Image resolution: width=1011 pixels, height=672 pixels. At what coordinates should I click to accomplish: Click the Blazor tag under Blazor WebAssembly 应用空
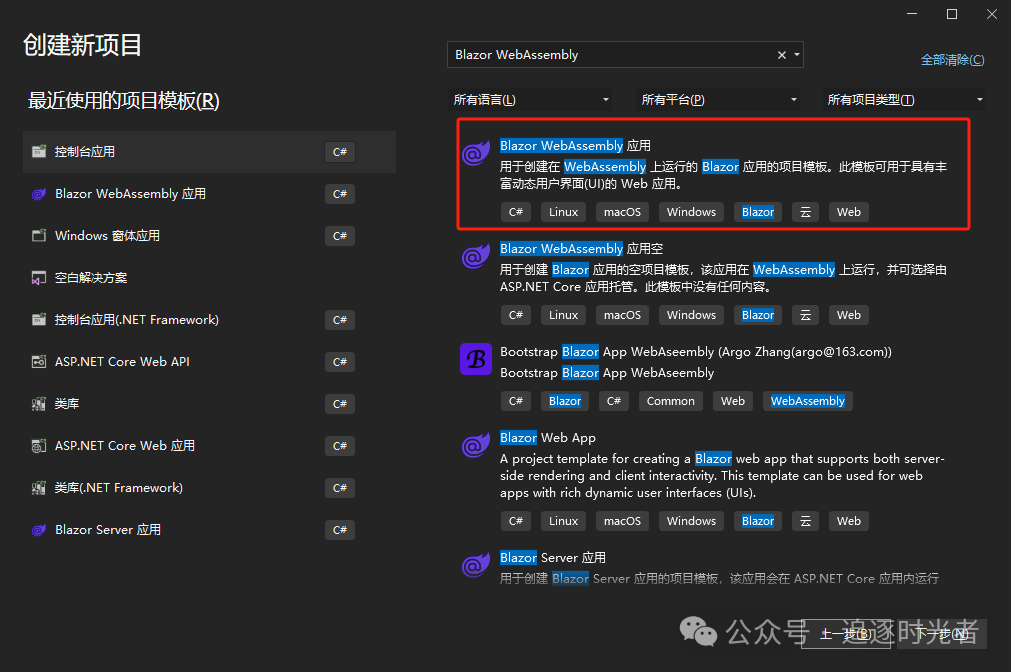758,315
